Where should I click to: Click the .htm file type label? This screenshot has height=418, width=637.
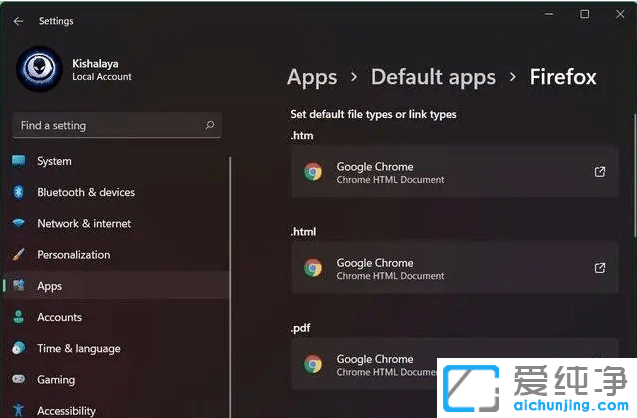click(302, 136)
